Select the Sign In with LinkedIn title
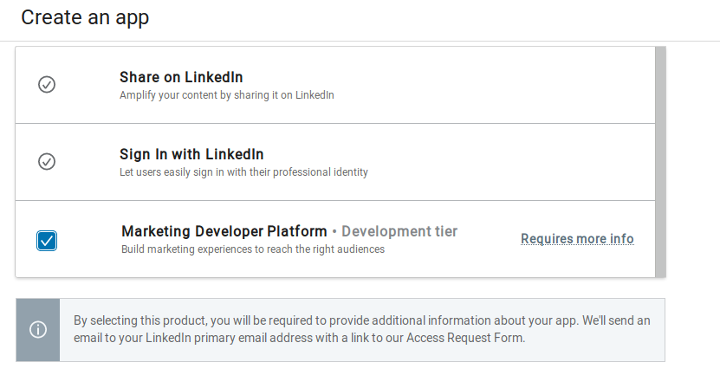 [x=191, y=154]
